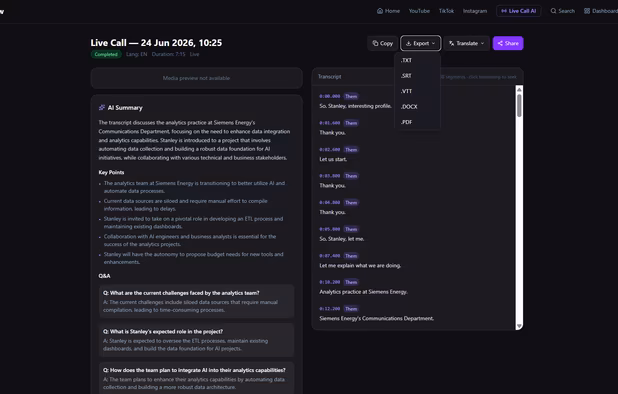Open the Instagram nav link
Screen dimensions: 618x394
475,11
